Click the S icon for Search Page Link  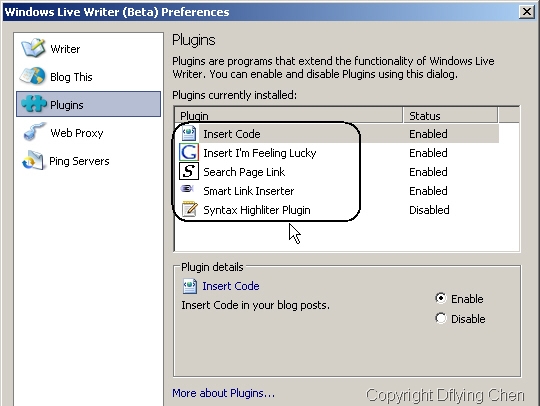pyautogui.click(x=189, y=171)
